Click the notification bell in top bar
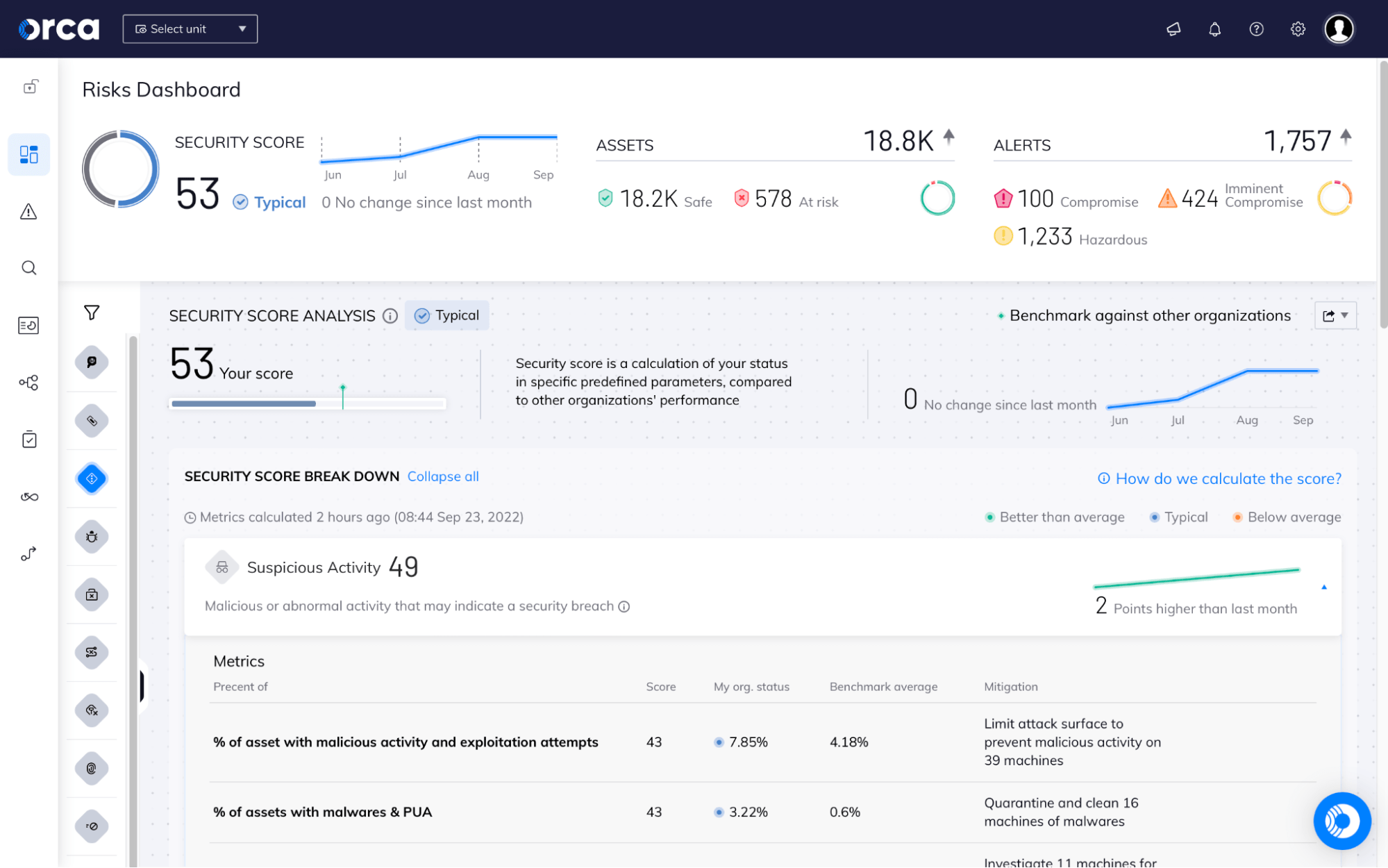The width and height of the screenshot is (1388, 868). pyautogui.click(x=1214, y=28)
